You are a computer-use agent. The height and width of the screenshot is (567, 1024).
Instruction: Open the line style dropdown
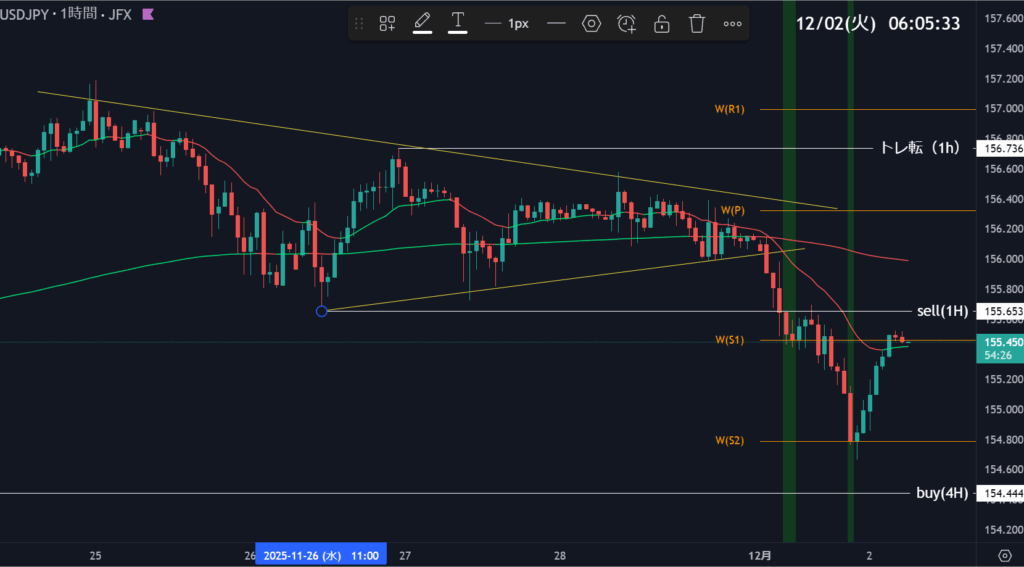(x=556, y=23)
